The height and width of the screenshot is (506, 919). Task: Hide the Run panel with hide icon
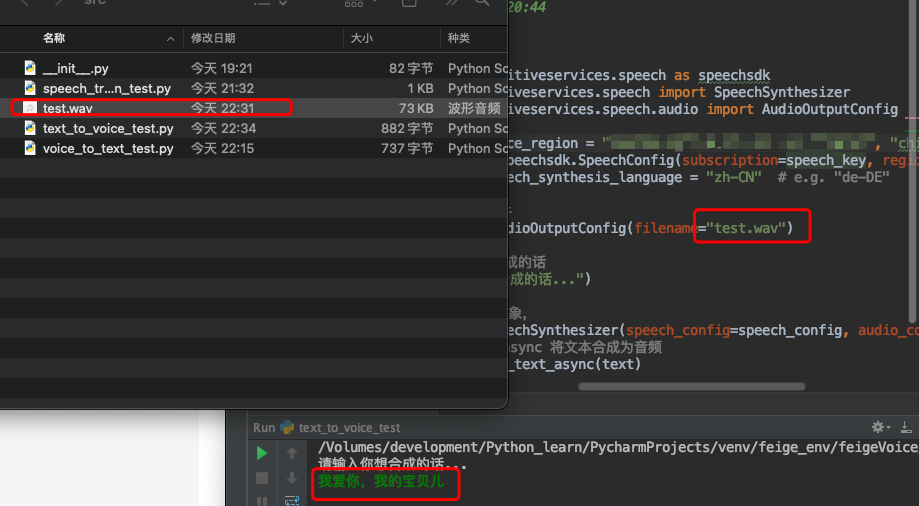coord(906,427)
